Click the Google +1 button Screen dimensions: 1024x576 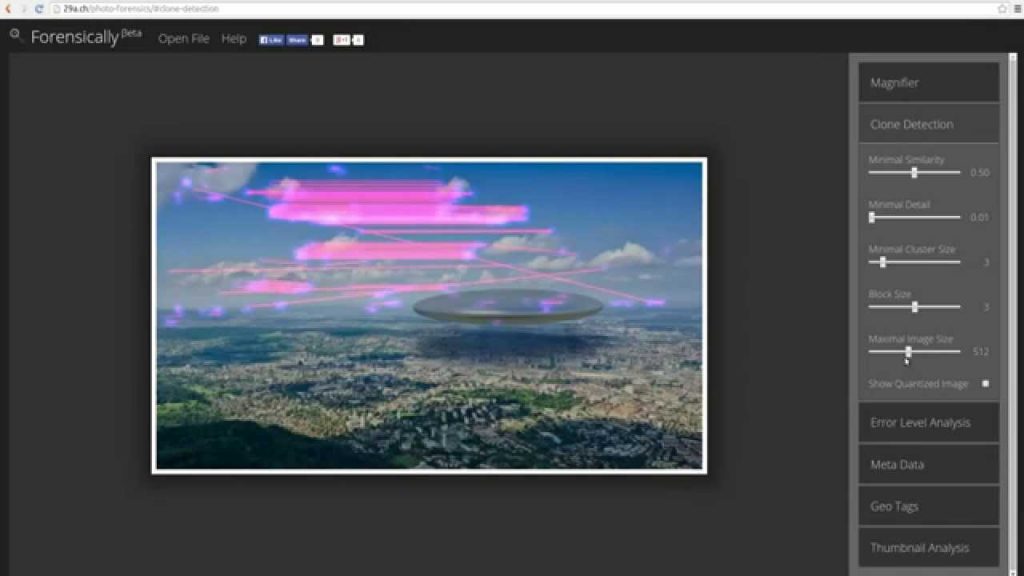pyautogui.click(x=342, y=40)
